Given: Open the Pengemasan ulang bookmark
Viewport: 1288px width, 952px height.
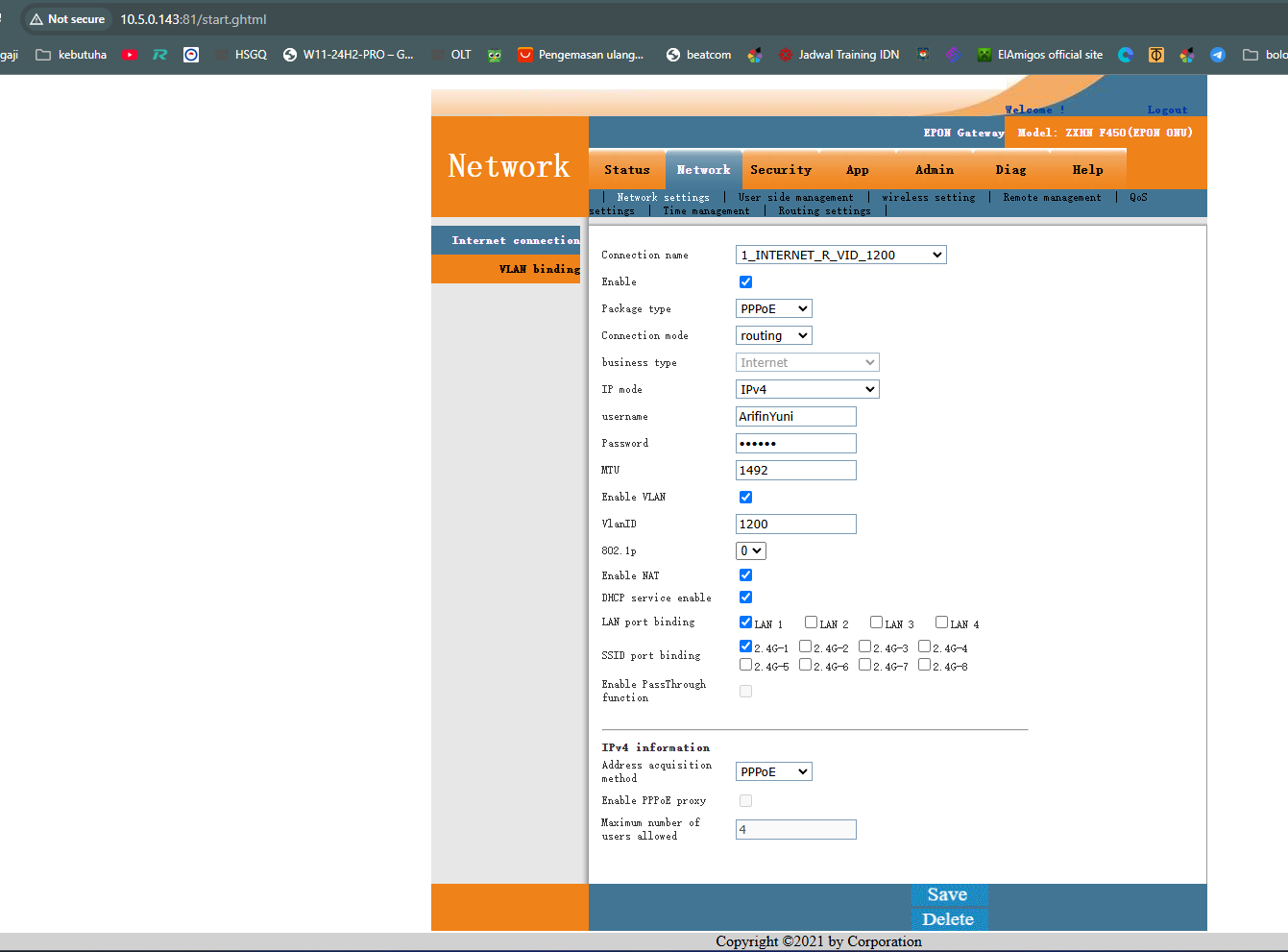Looking at the screenshot, I should coord(581,55).
